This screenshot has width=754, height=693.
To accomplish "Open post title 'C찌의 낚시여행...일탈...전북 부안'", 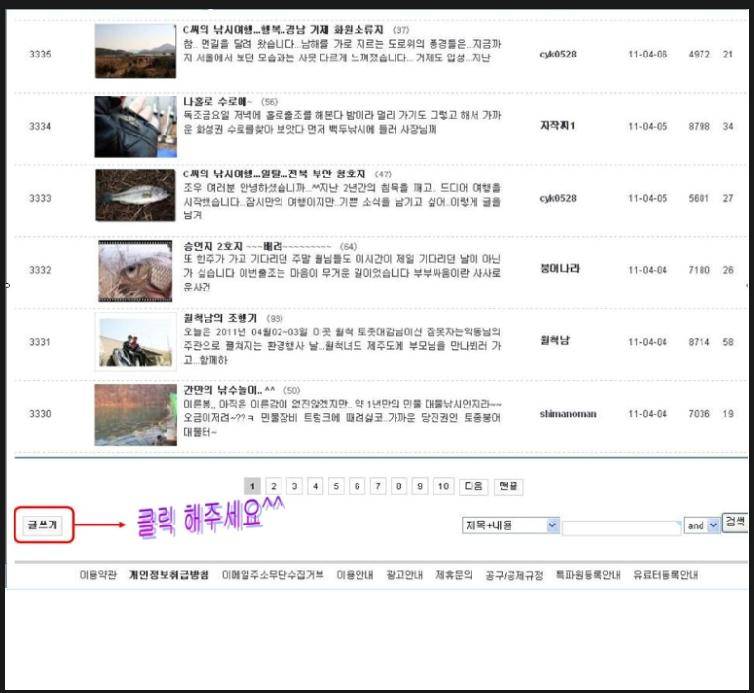I will tap(274, 174).
